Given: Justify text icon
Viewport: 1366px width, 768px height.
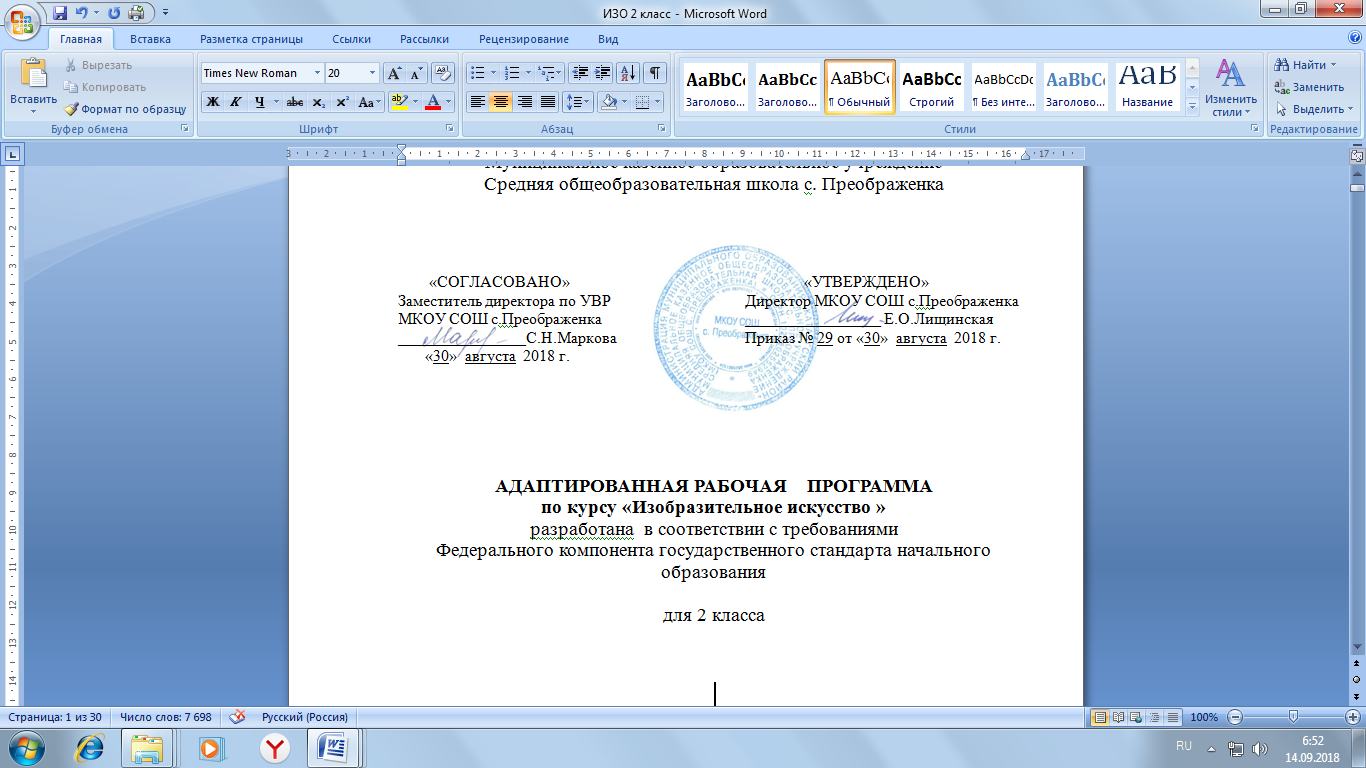Looking at the screenshot, I should click(547, 102).
